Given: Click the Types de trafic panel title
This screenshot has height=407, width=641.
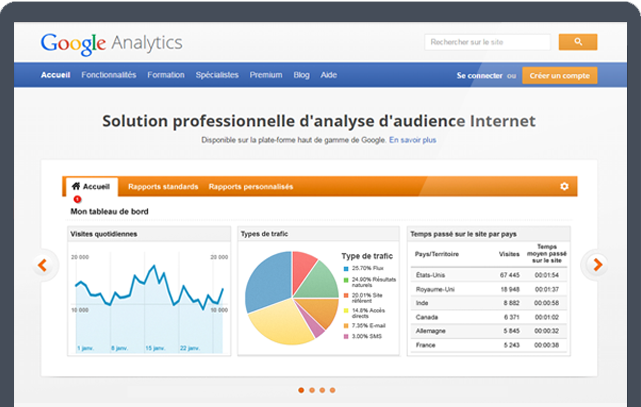Looking at the screenshot, I should (x=264, y=234).
